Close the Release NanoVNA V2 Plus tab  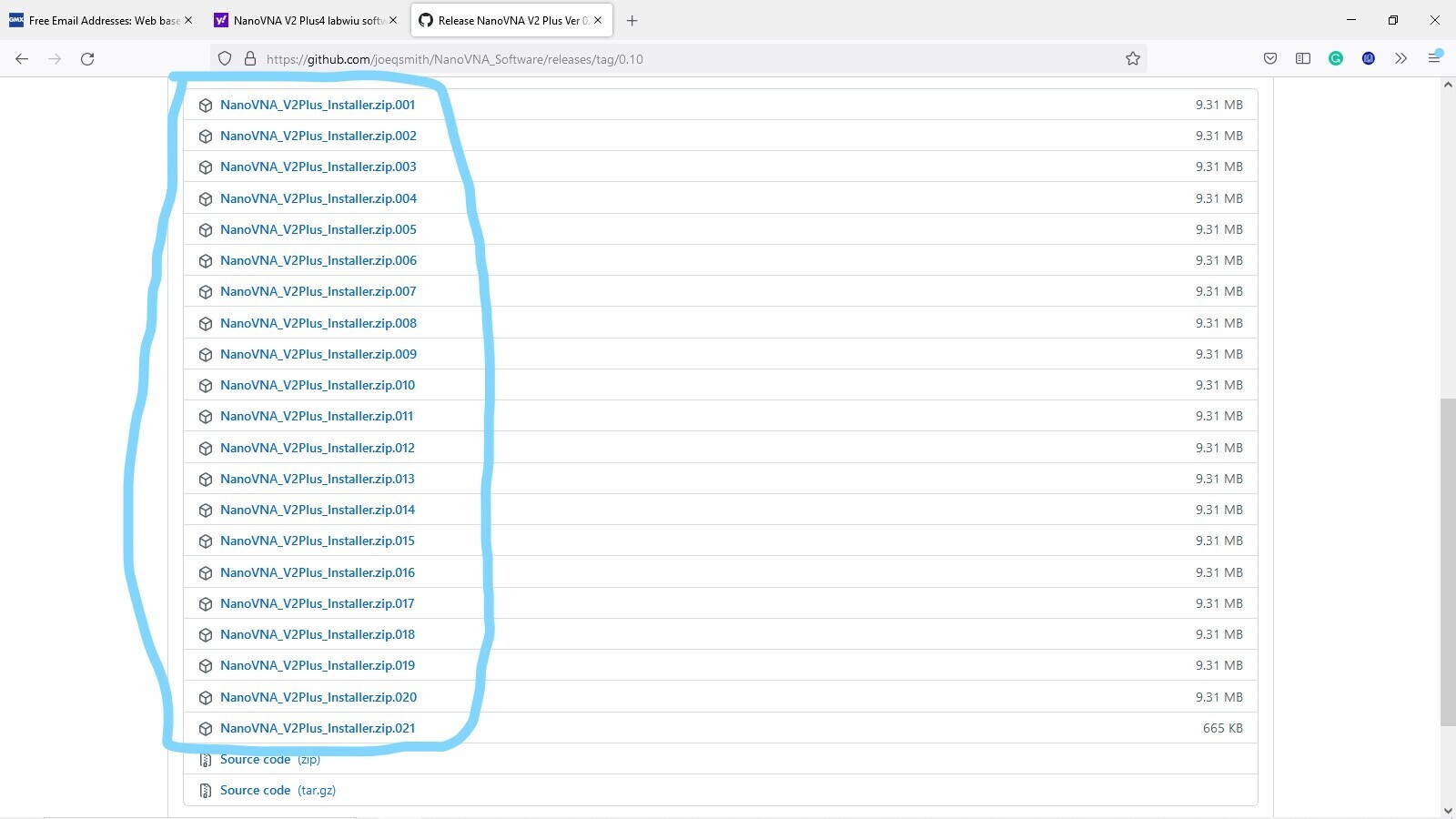pos(598,20)
